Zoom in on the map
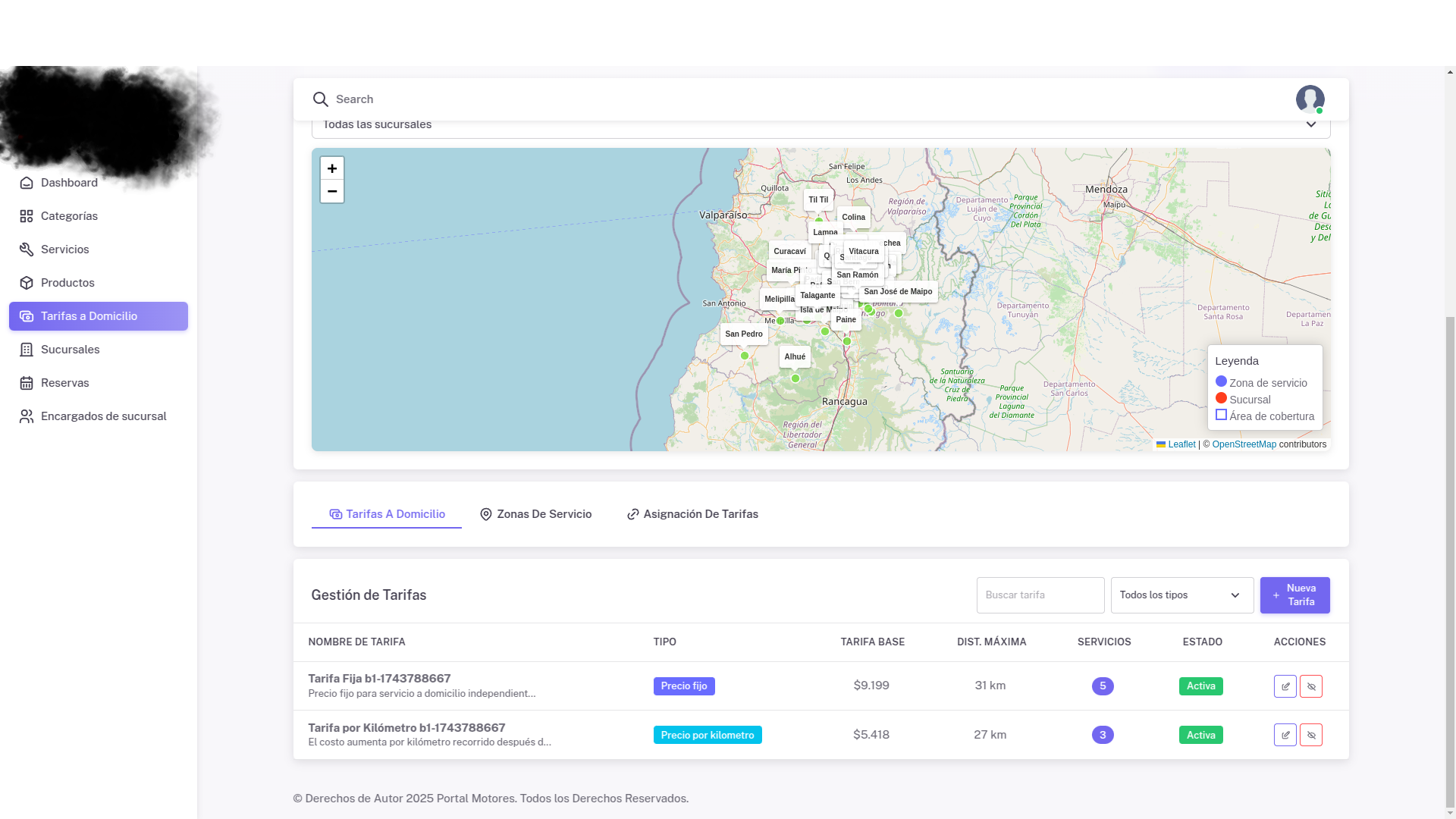 click(x=331, y=168)
